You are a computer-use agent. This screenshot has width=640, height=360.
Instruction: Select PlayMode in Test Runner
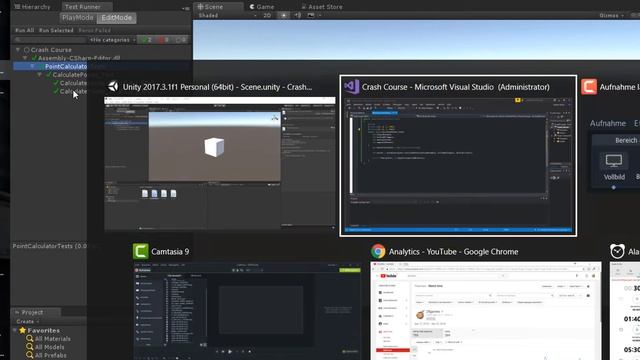pyautogui.click(x=78, y=18)
